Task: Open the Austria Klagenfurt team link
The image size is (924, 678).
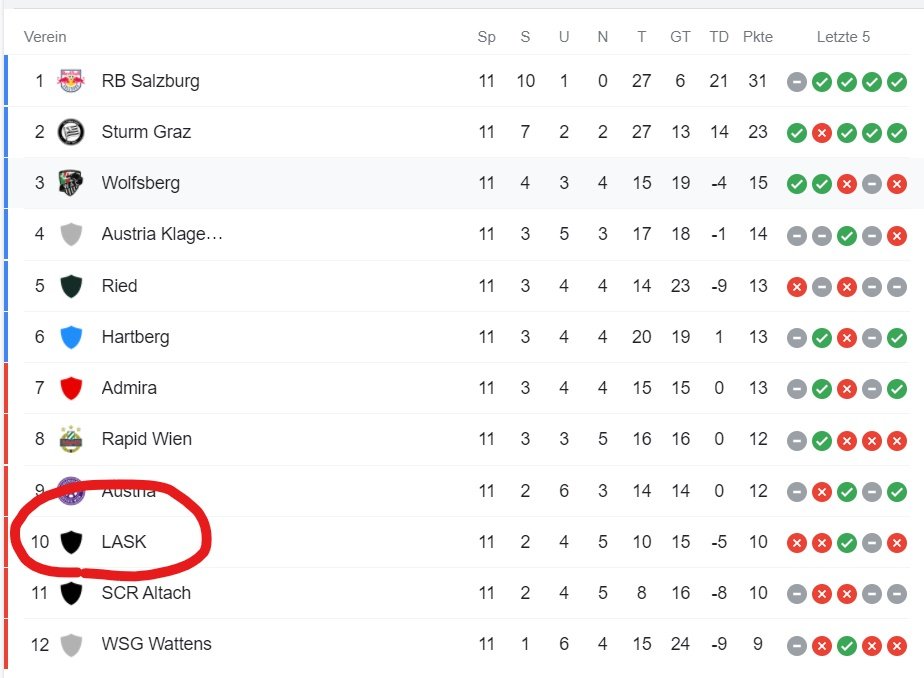Action: [162, 234]
